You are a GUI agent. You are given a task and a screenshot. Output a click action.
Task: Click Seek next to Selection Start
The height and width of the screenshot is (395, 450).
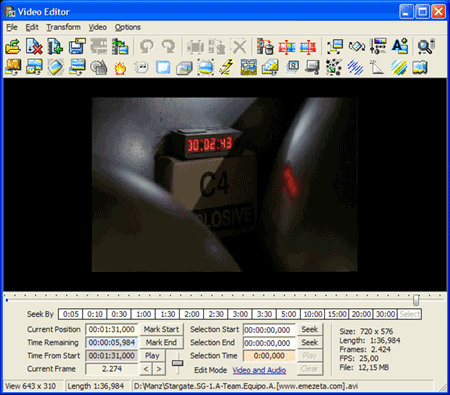pyautogui.click(x=310, y=329)
